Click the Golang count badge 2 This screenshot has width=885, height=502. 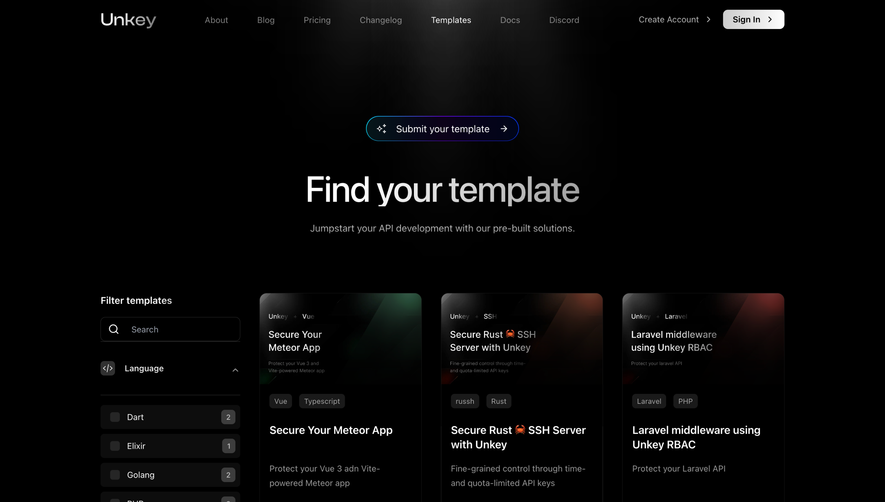pos(228,475)
